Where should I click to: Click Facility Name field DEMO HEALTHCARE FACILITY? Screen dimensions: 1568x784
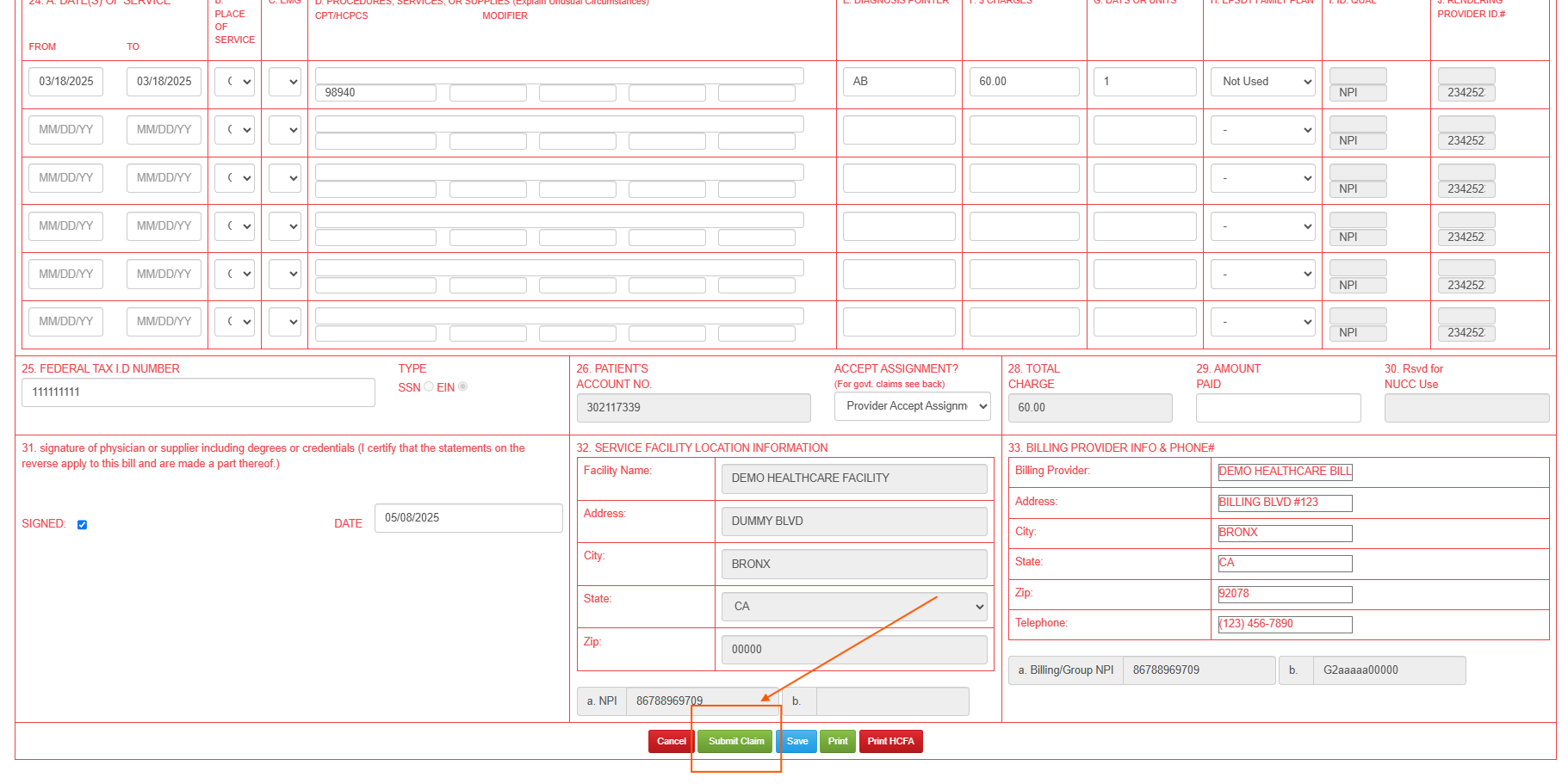tap(854, 478)
